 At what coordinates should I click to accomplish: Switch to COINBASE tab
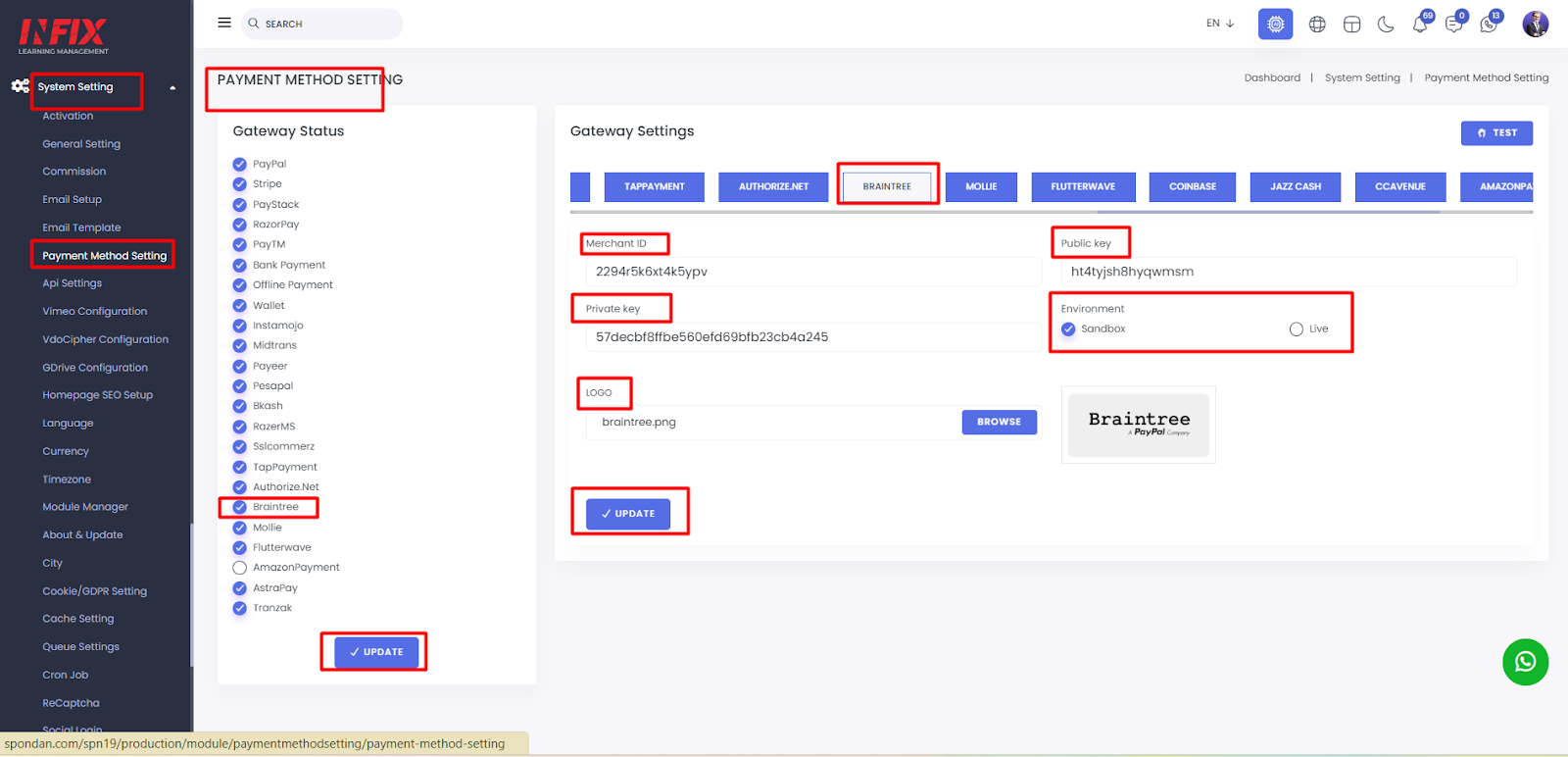(x=1193, y=186)
